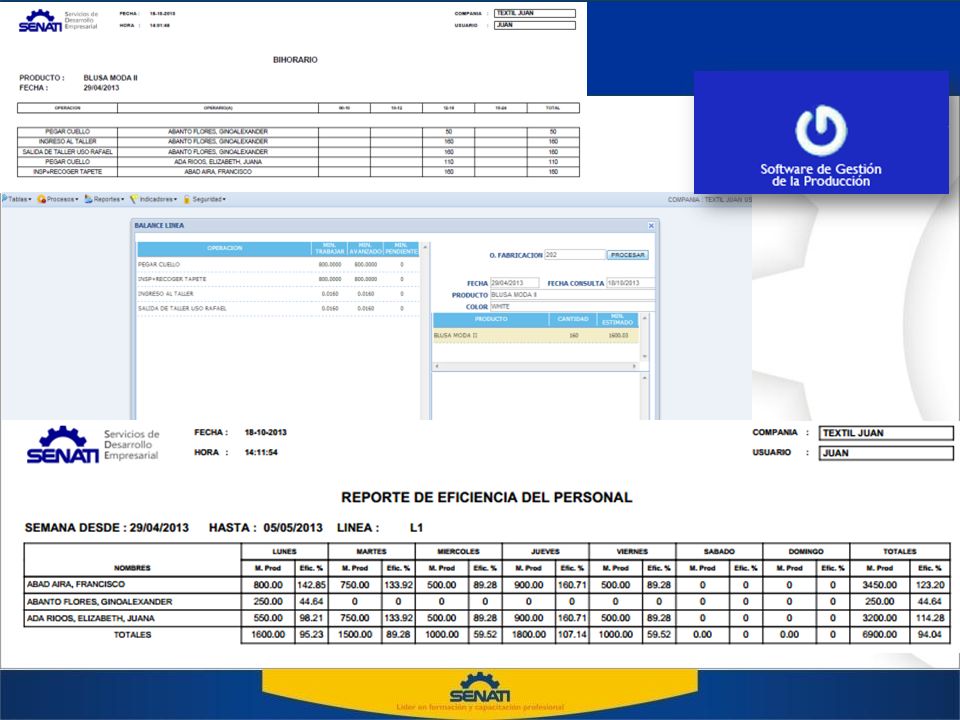Click TOTAL header in Bihorario table
The image size is (960, 720).
[x=553, y=108]
